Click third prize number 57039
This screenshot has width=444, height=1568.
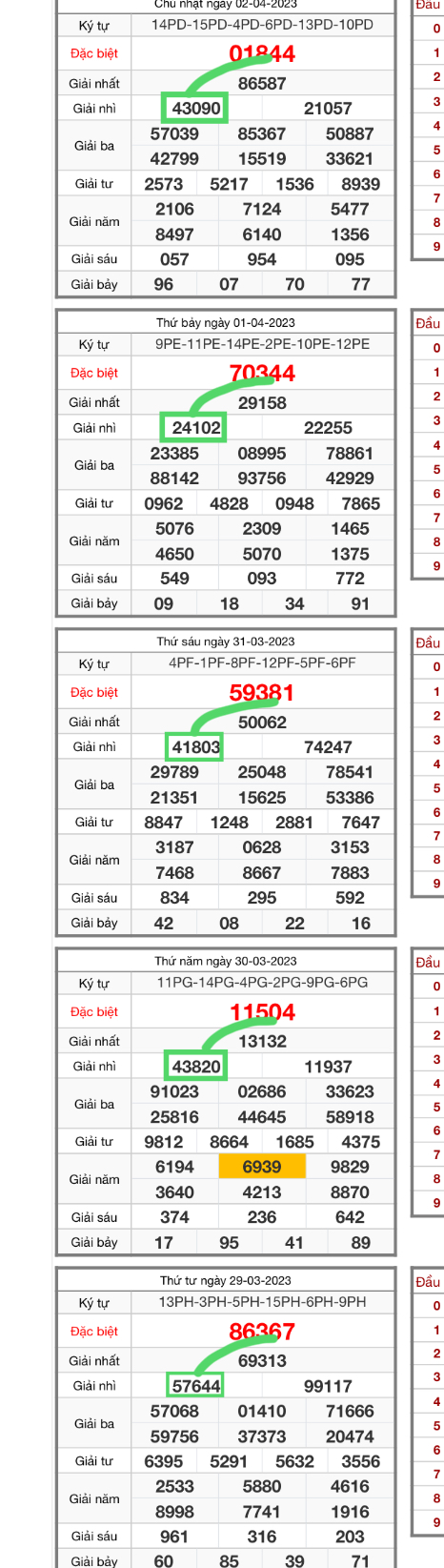[174, 134]
